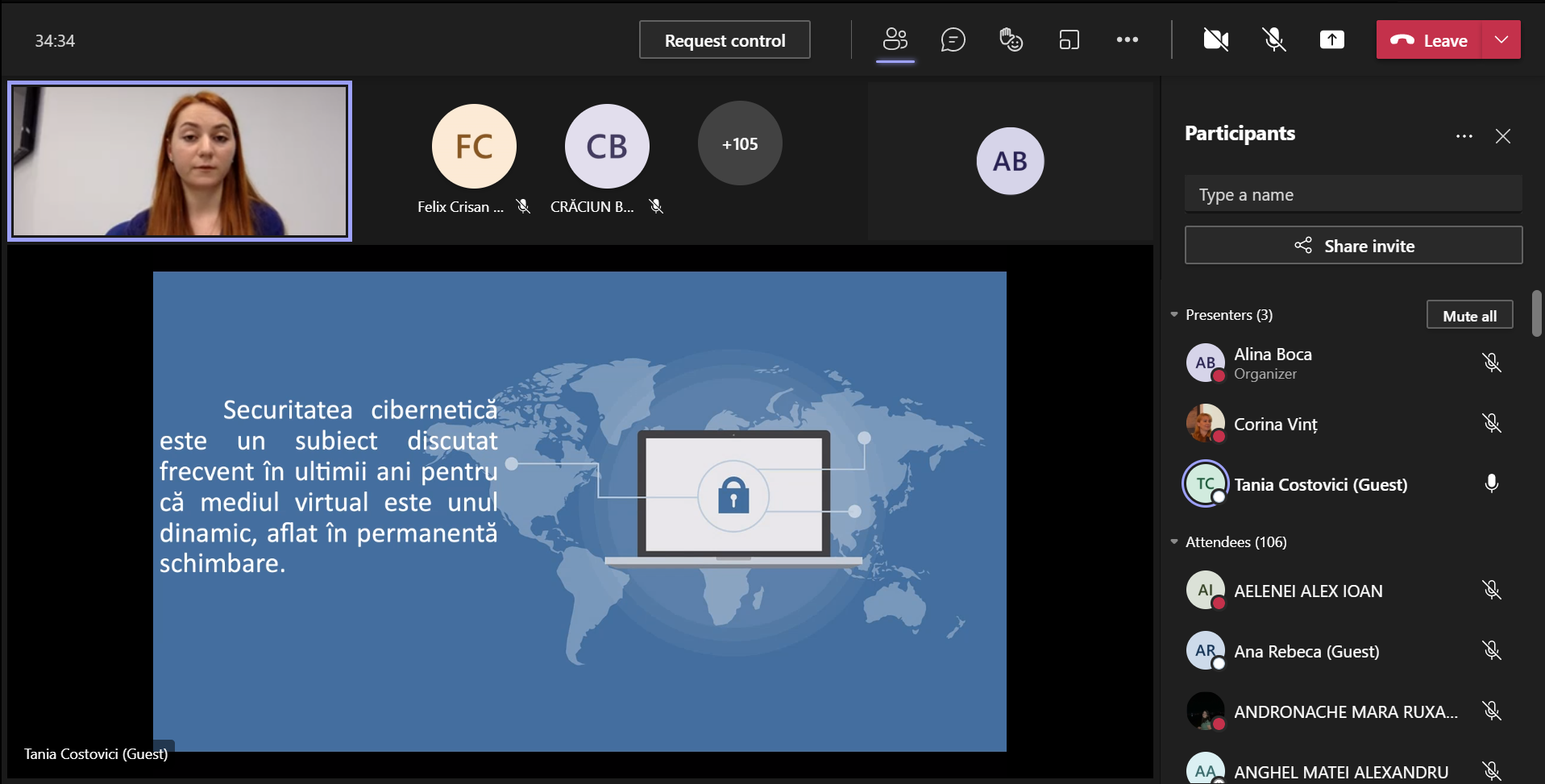This screenshot has width=1545, height=784.
Task: Click the Mute all button
Action: tap(1468, 316)
